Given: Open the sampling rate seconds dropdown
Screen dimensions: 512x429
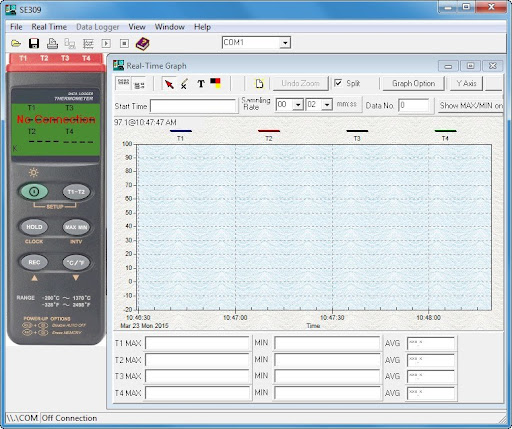Looking at the screenshot, I should coord(327,105).
